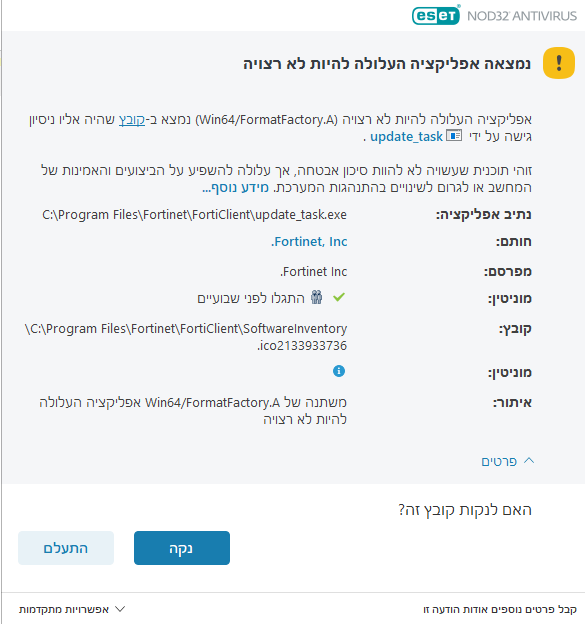Click the alert heading about unwanted application
This screenshot has width=585, height=624.
(x=387, y=64)
